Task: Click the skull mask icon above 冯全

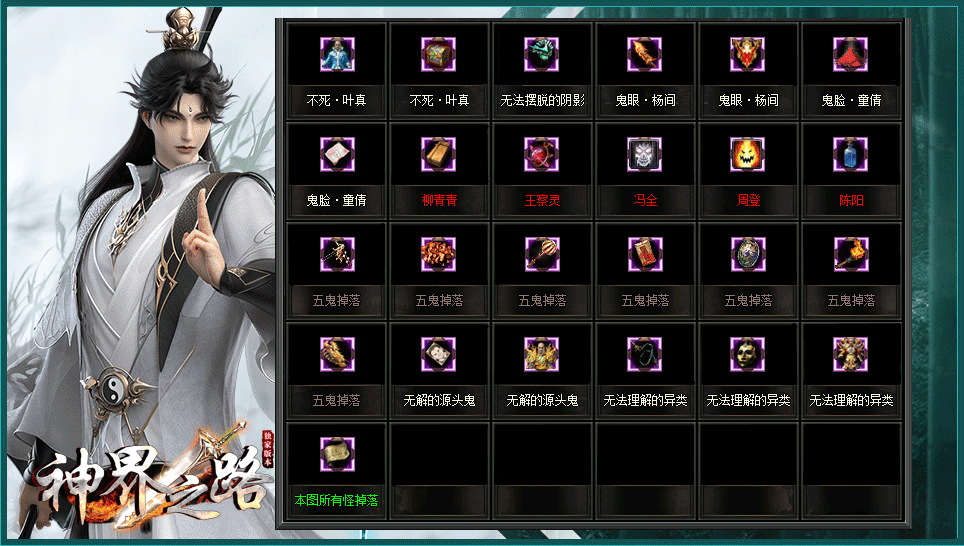Action: [644, 154]
